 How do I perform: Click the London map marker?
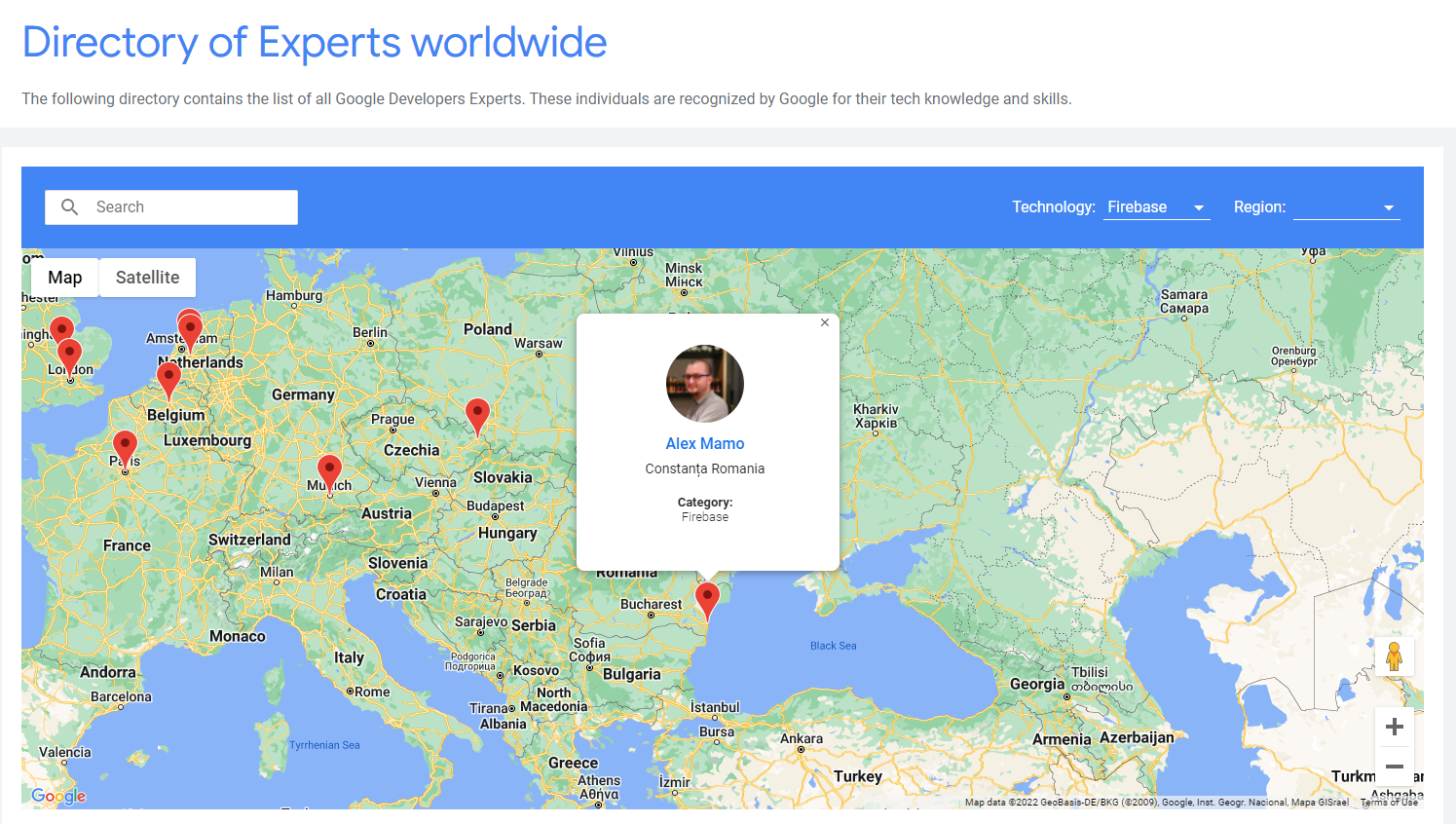(69, 355)
